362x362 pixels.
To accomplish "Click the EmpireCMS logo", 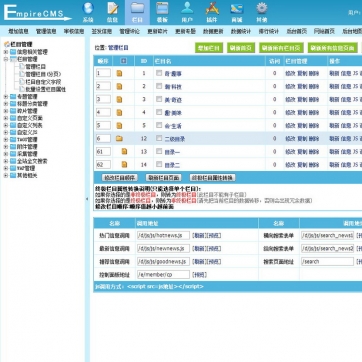I will coord(37,13).
